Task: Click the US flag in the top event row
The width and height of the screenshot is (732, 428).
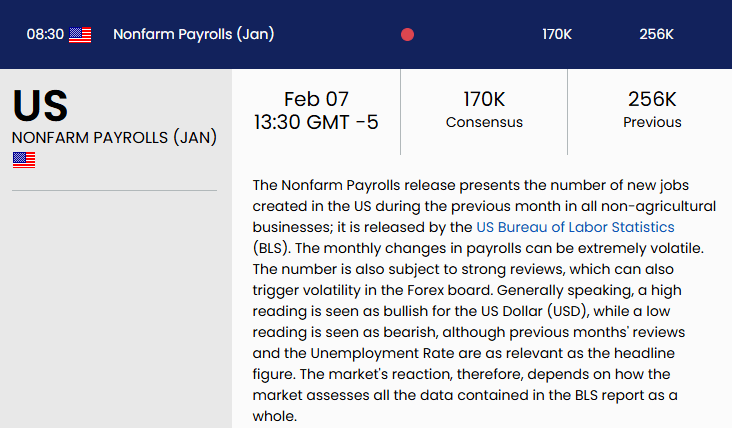Action: (80, 35)
